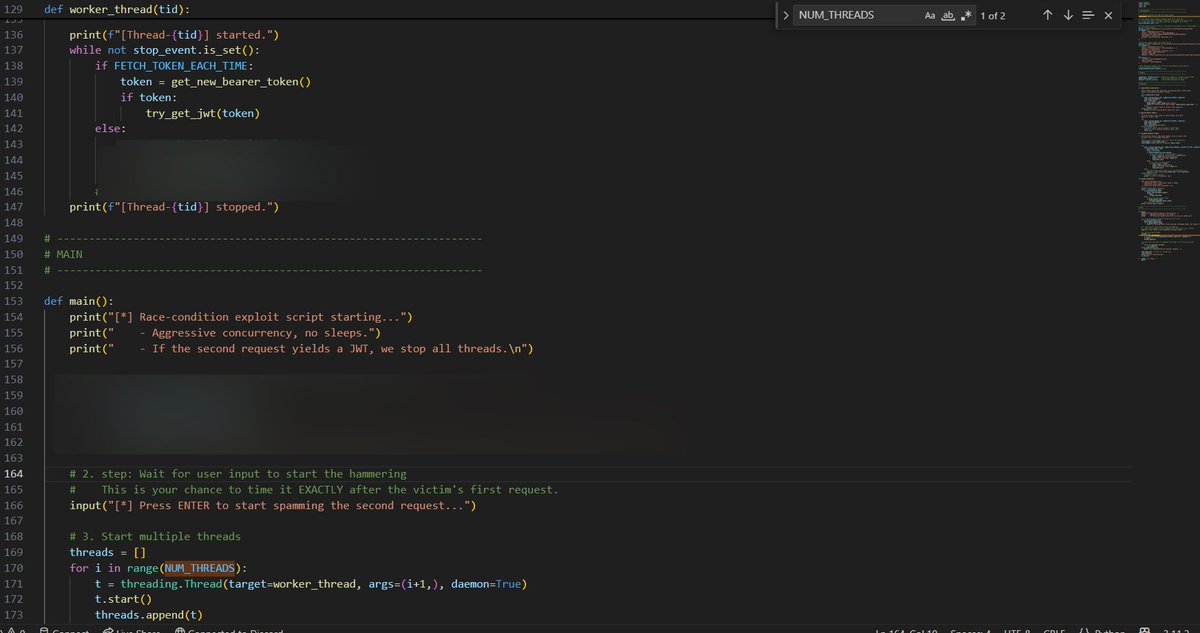The width and height of the screenshot is (1200, 633).
Task: Expand the replace field chevron
Action: (786, 16)
